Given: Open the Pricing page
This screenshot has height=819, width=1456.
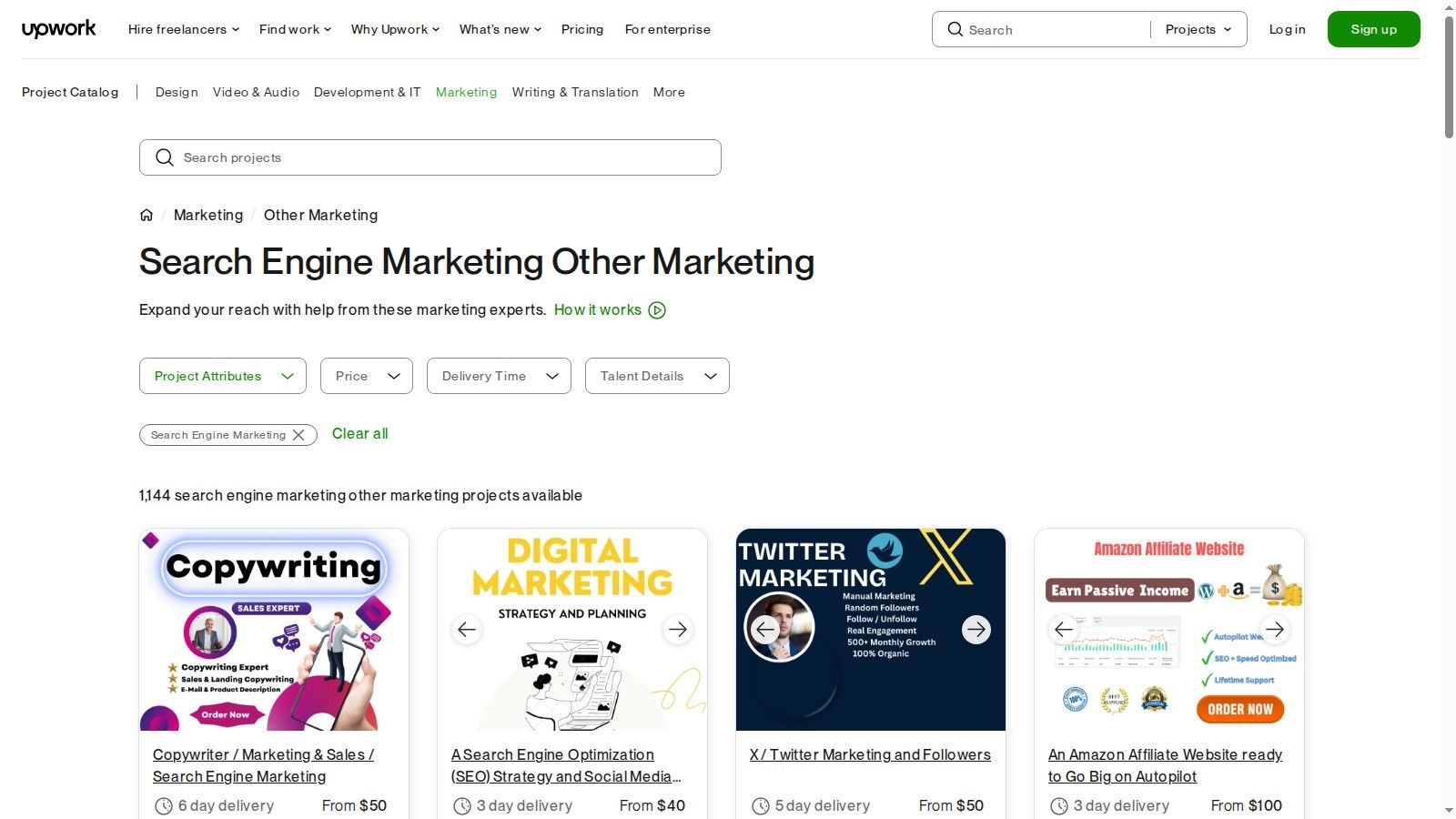Looking at the screenshot, I should (x=582, y=29).
